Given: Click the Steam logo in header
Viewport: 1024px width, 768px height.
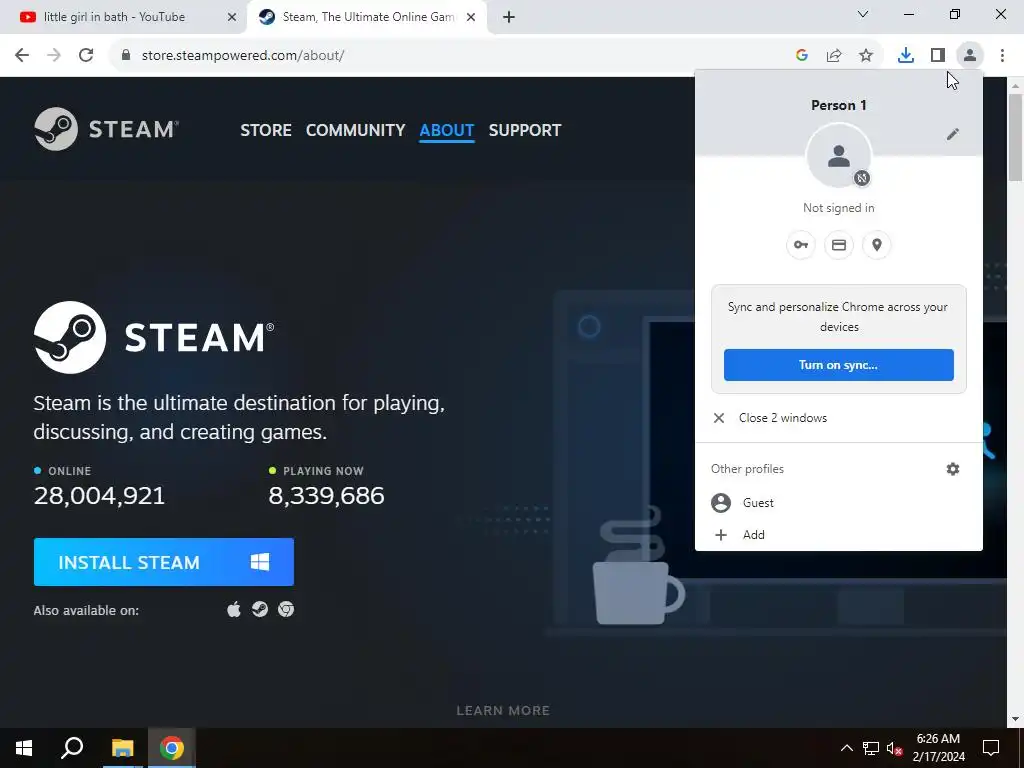Looking at the screenshot, I should [x=106, y=129].
